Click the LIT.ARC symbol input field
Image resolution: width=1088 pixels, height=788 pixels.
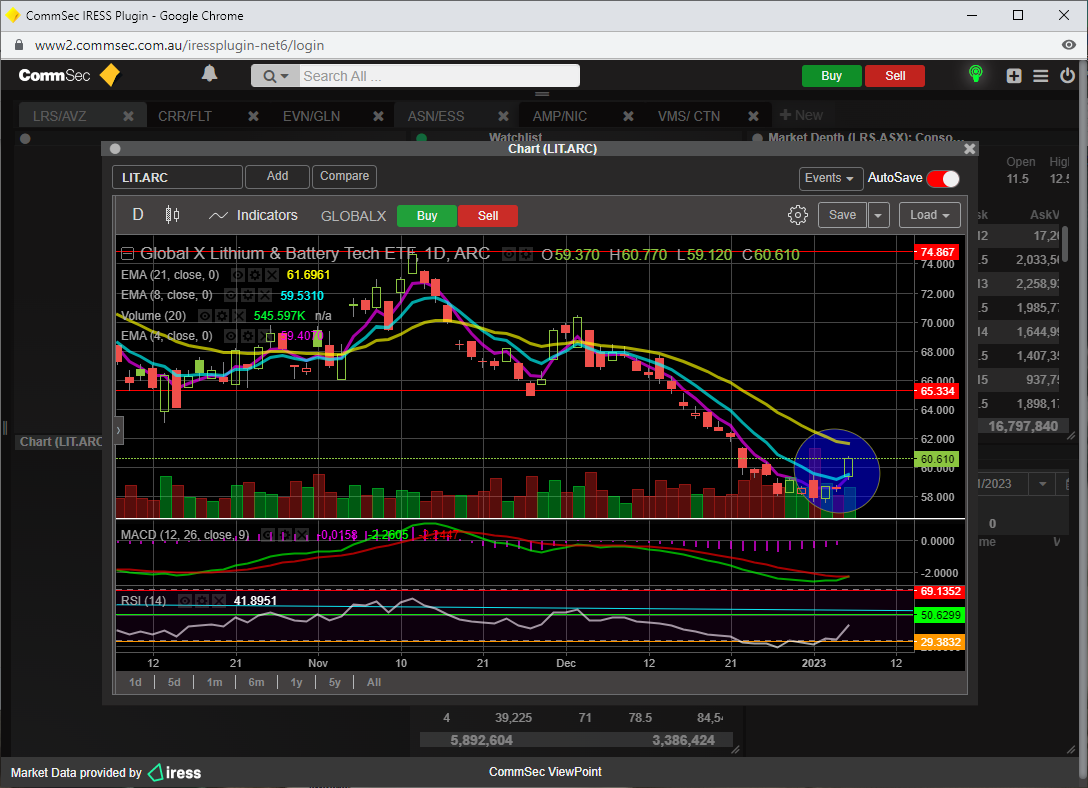(177, 177)
